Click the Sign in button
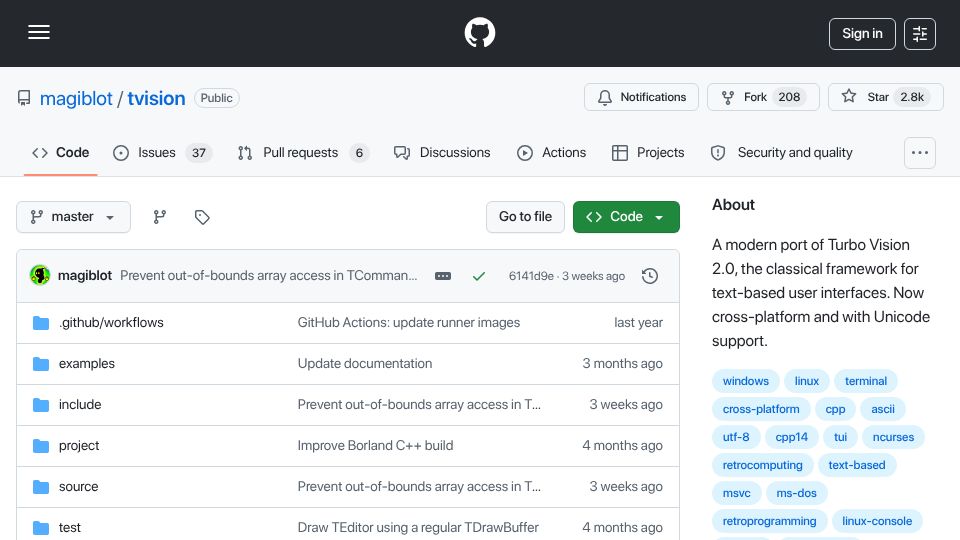This screenshot has width=960, height=540. point(862,34)
